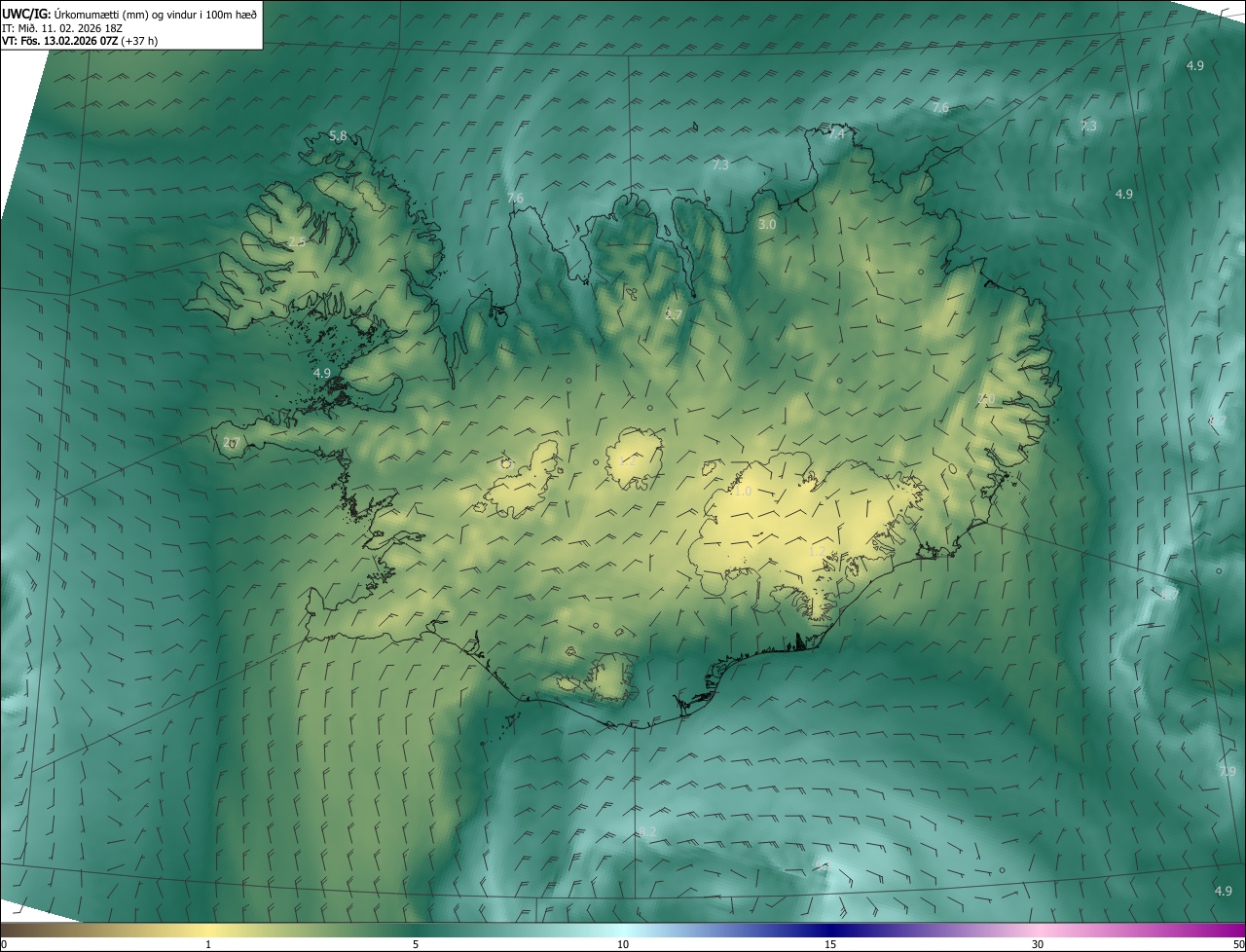Click the colour scale tick label '1'
Screen dimensions: 1246x952
click(208, 944)
